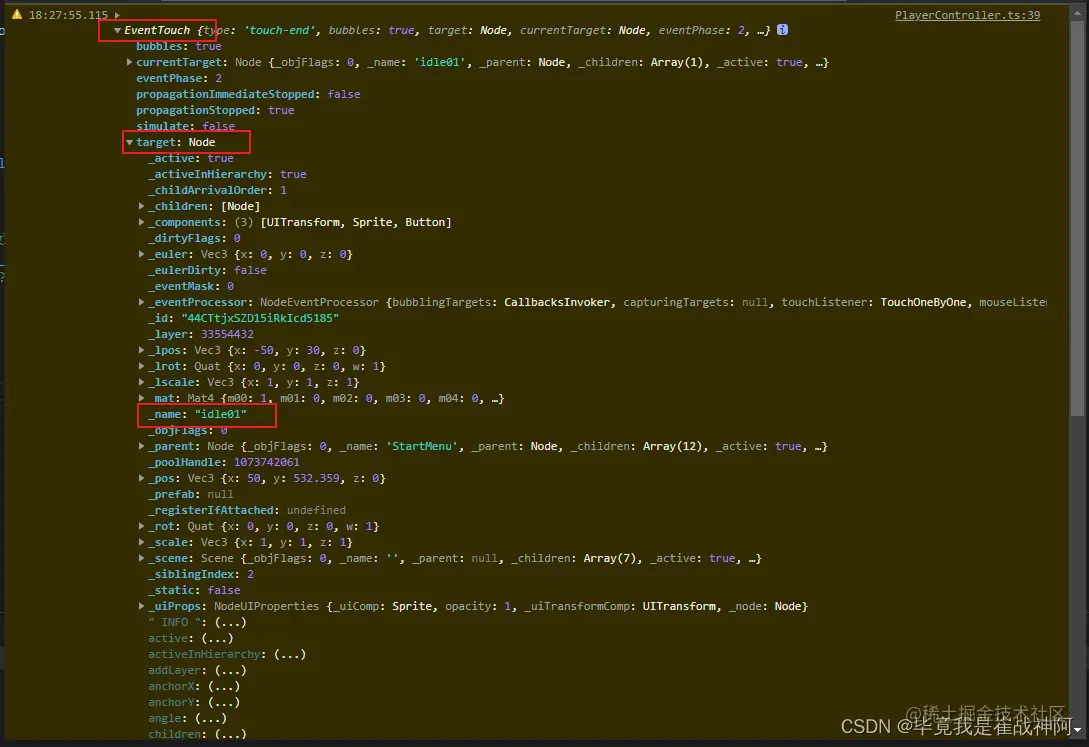The width and height of the screenshot is (1089, 747).
Task: Click the _siblingIndex: 2 property
Action: [x=201, y=574]
